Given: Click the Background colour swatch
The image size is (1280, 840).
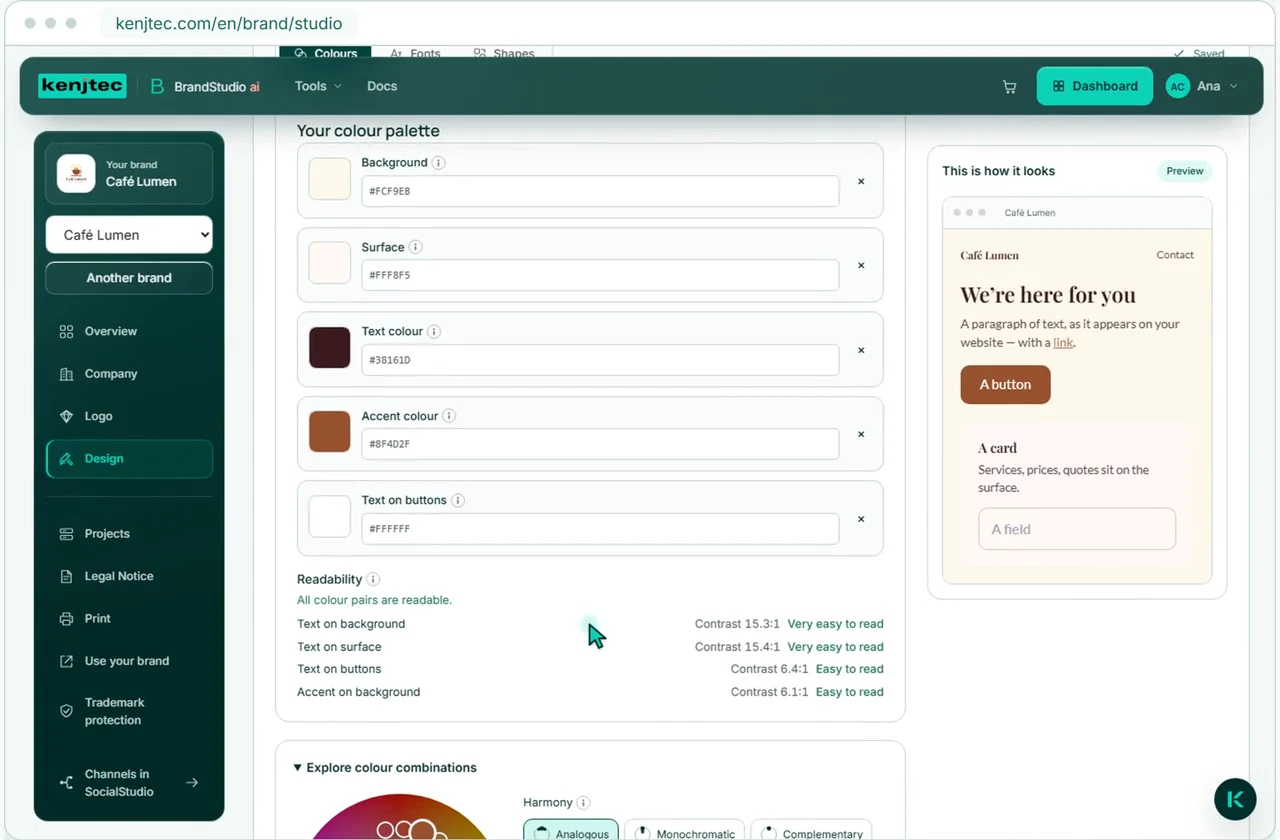Looking at the screenshot, I should pyautogui.click(x=330, y=179).
